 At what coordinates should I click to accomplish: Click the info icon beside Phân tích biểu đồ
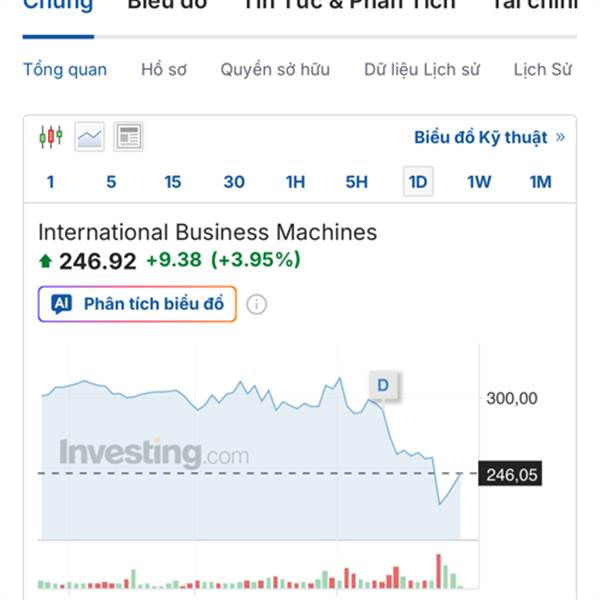[x=257, y=304]
